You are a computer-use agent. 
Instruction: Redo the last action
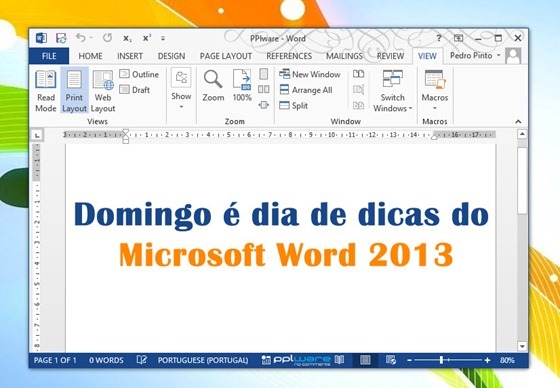pos(108,38)
